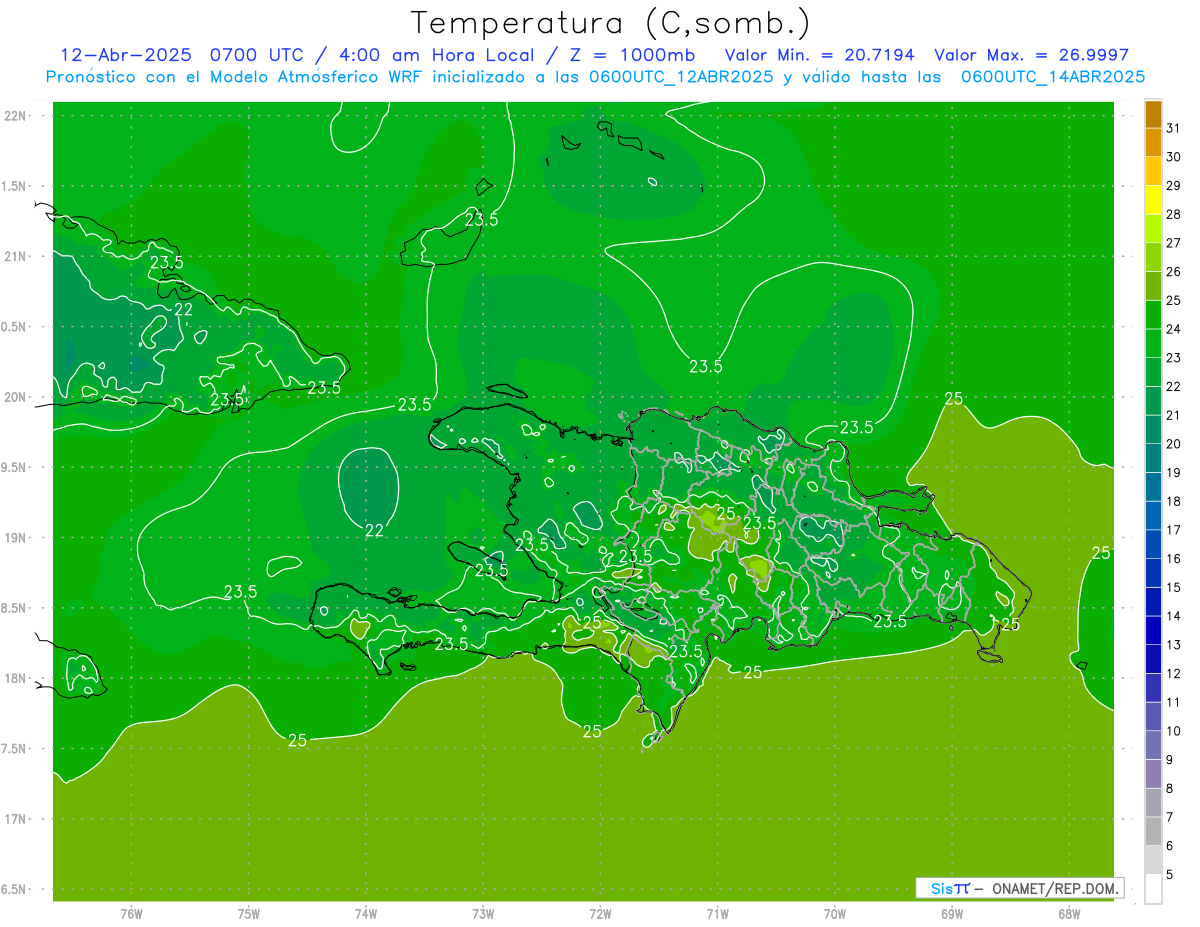Click the '21N' latitude axis label
Image resolution: width=1200 pixels, height=927 pixels.
[14, 256]
